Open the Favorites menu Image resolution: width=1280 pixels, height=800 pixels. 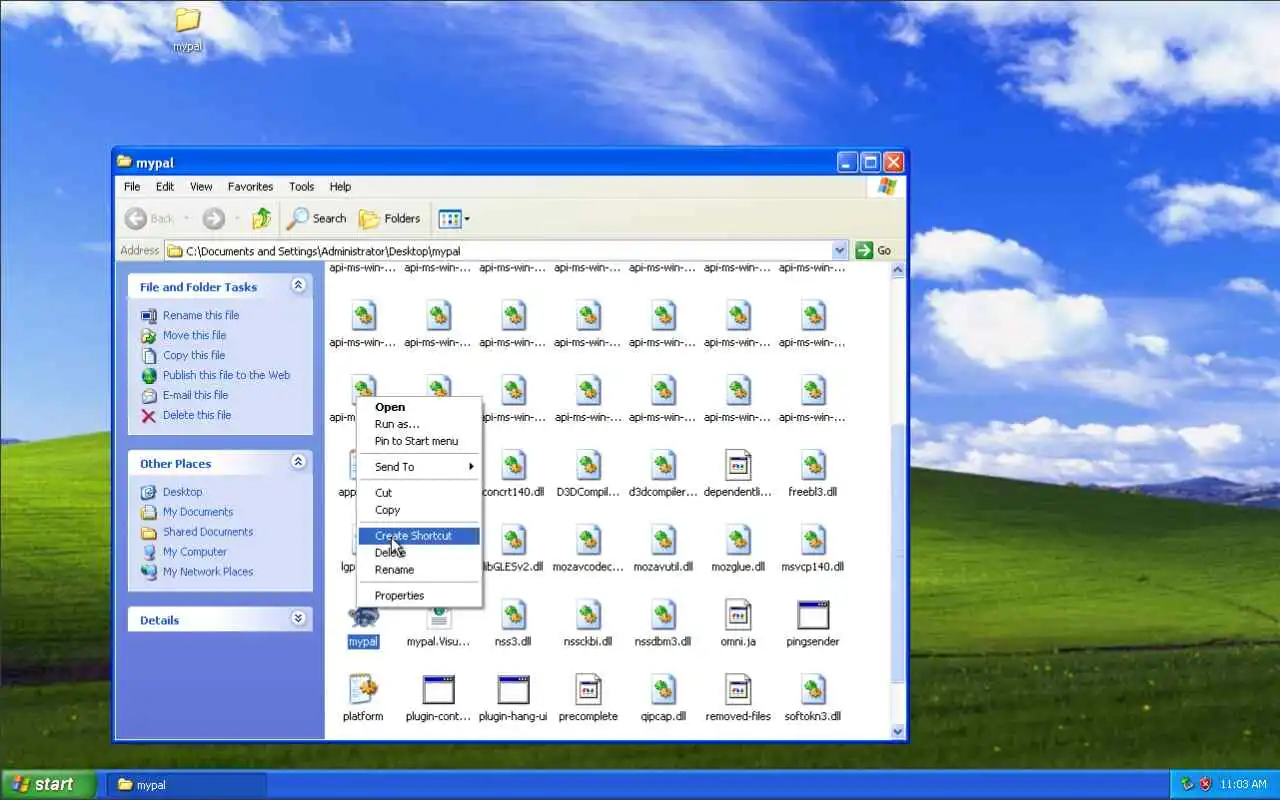click(250, 186)
